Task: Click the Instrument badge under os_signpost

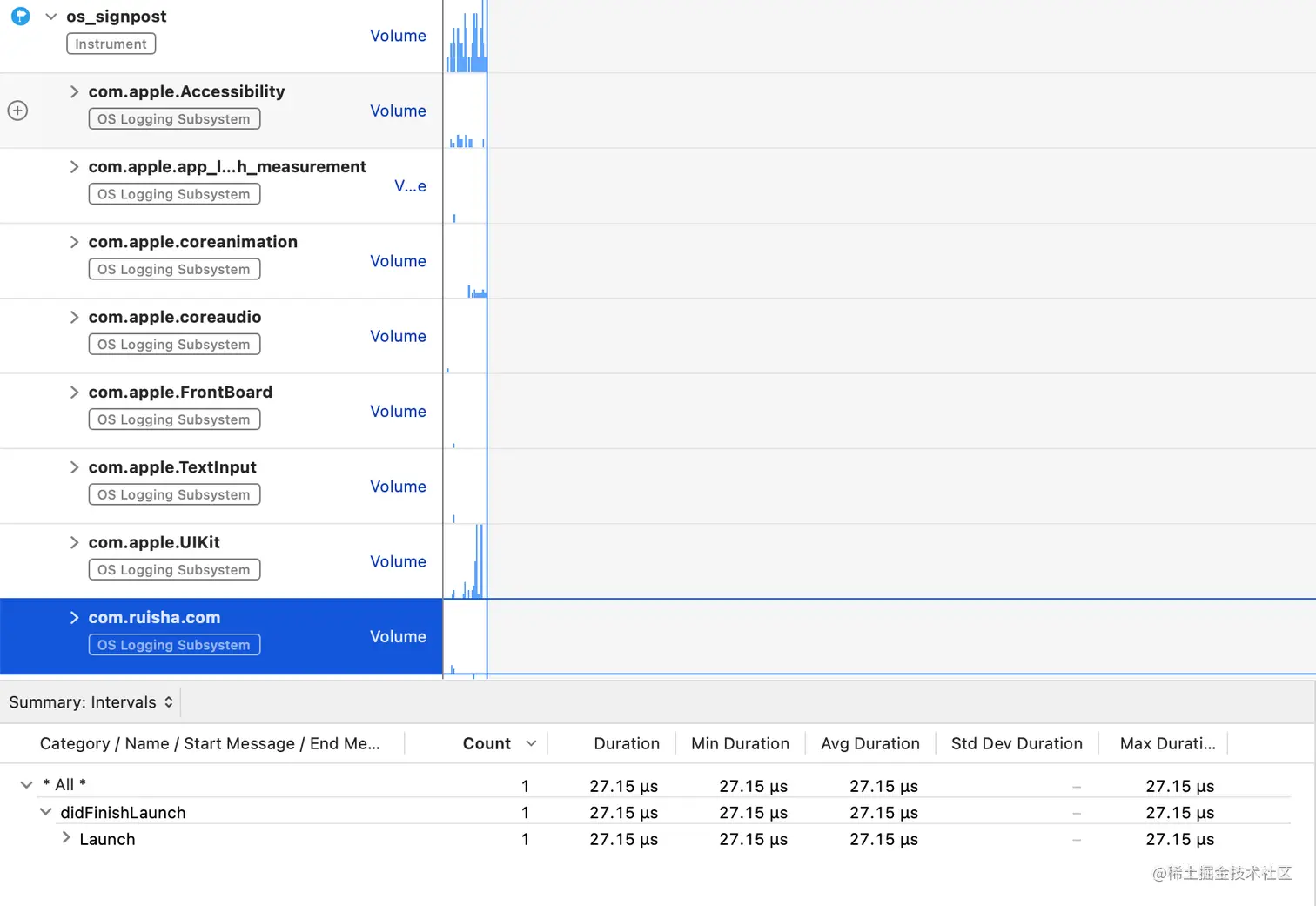Action: tap(111, 44)
